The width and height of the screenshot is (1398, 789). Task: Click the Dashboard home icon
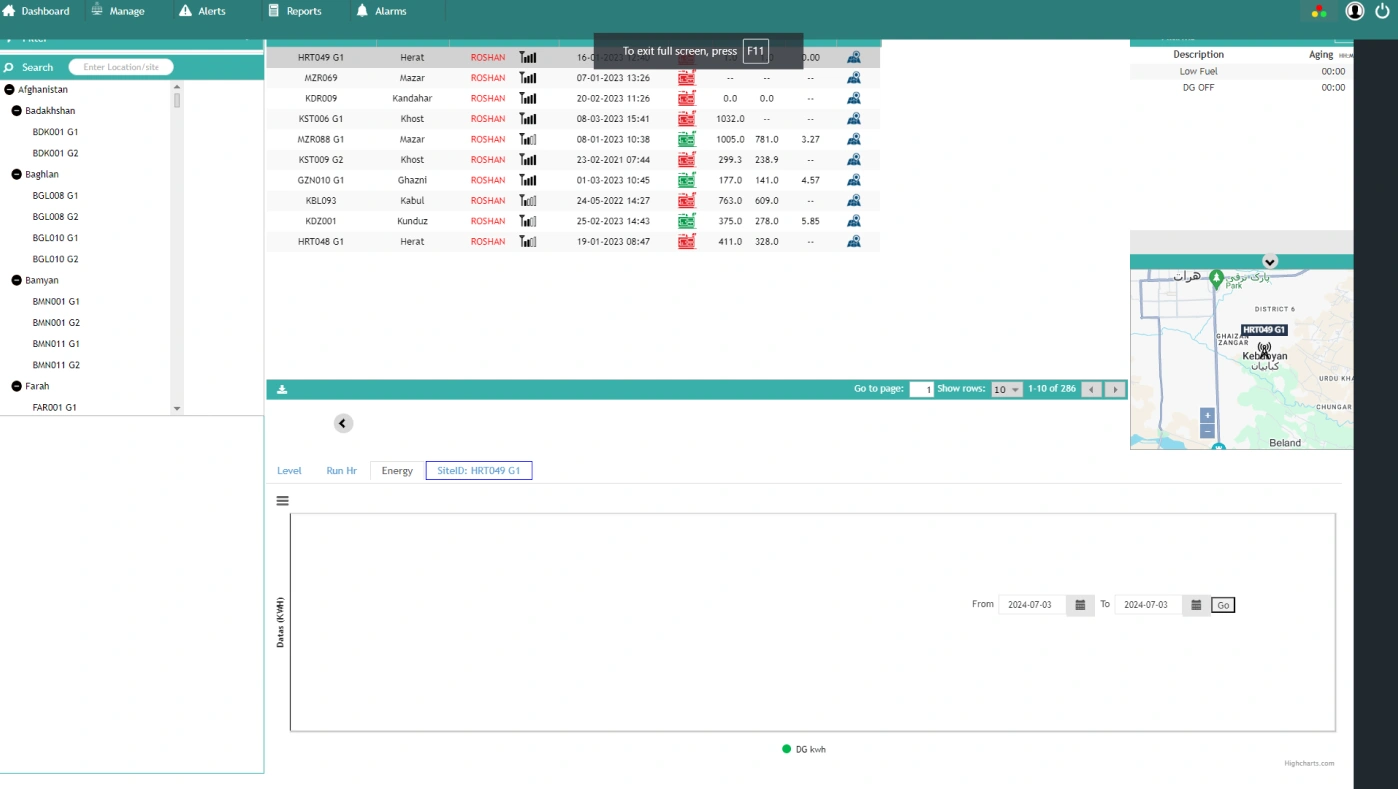coord(9,10)
